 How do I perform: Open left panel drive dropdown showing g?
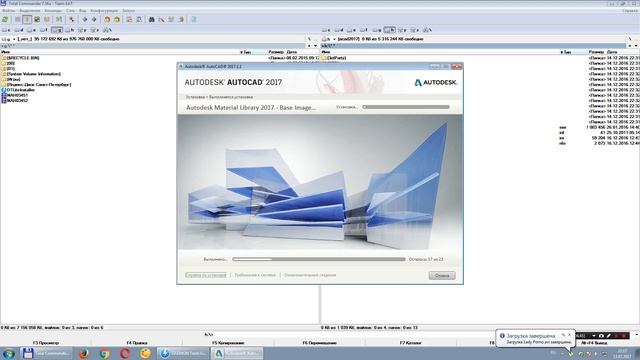9,39
